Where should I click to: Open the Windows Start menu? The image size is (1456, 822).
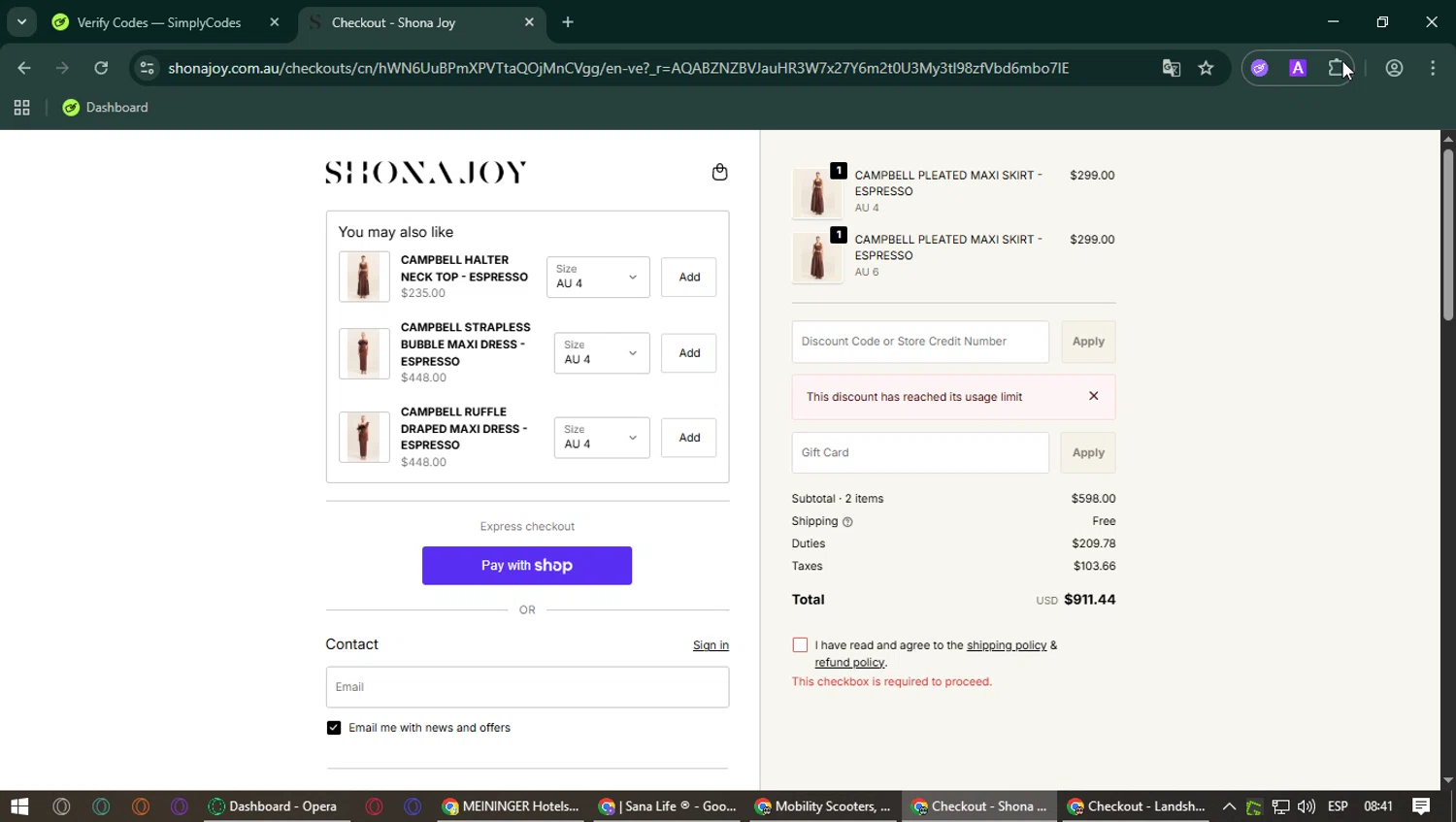19,806
